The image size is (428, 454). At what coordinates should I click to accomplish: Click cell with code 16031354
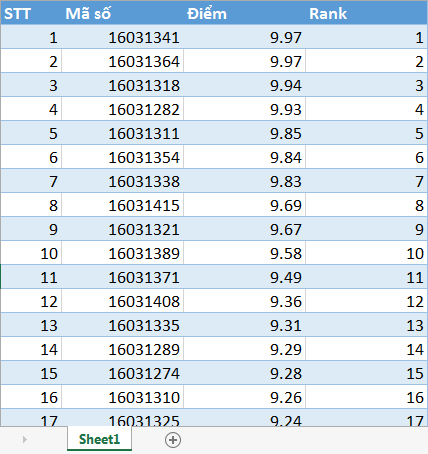pos(122,157)
